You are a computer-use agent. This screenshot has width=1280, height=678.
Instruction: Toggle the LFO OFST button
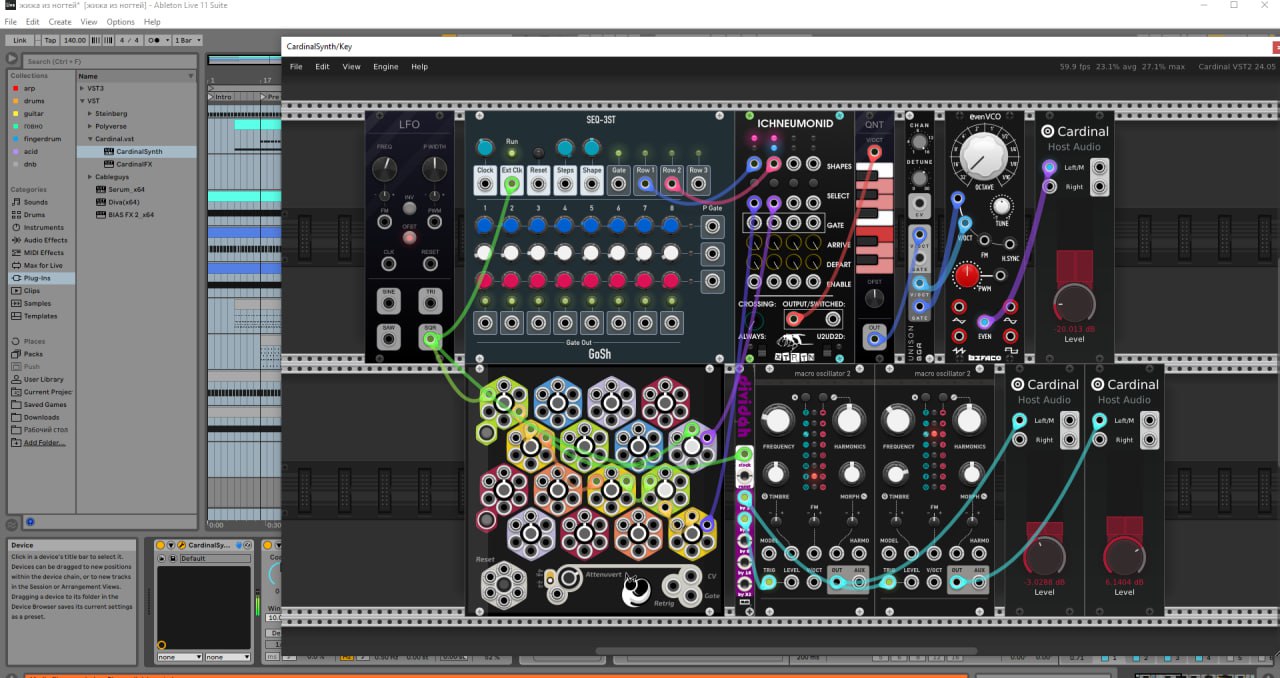409,237
